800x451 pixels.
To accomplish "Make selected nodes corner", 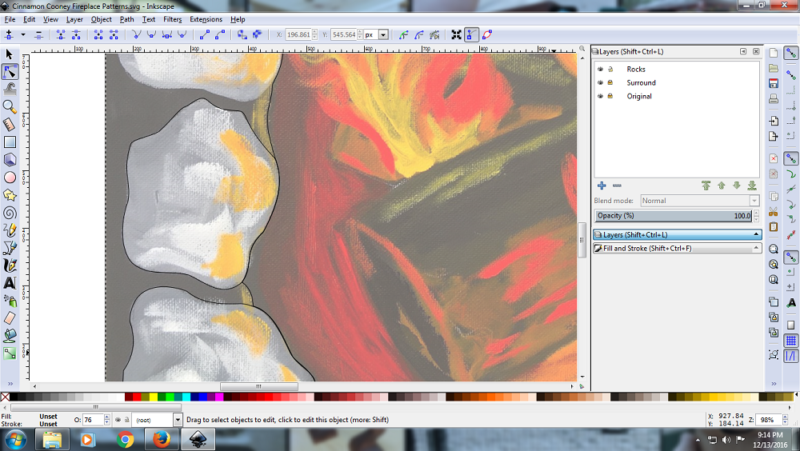I will (x=136, y=35).
